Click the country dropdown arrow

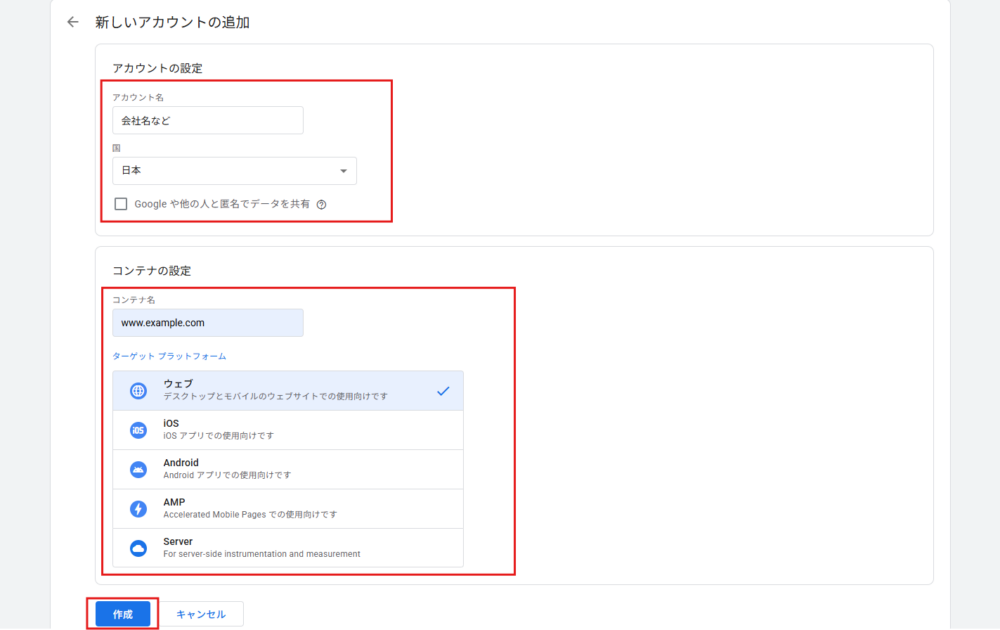click(343, 171)
